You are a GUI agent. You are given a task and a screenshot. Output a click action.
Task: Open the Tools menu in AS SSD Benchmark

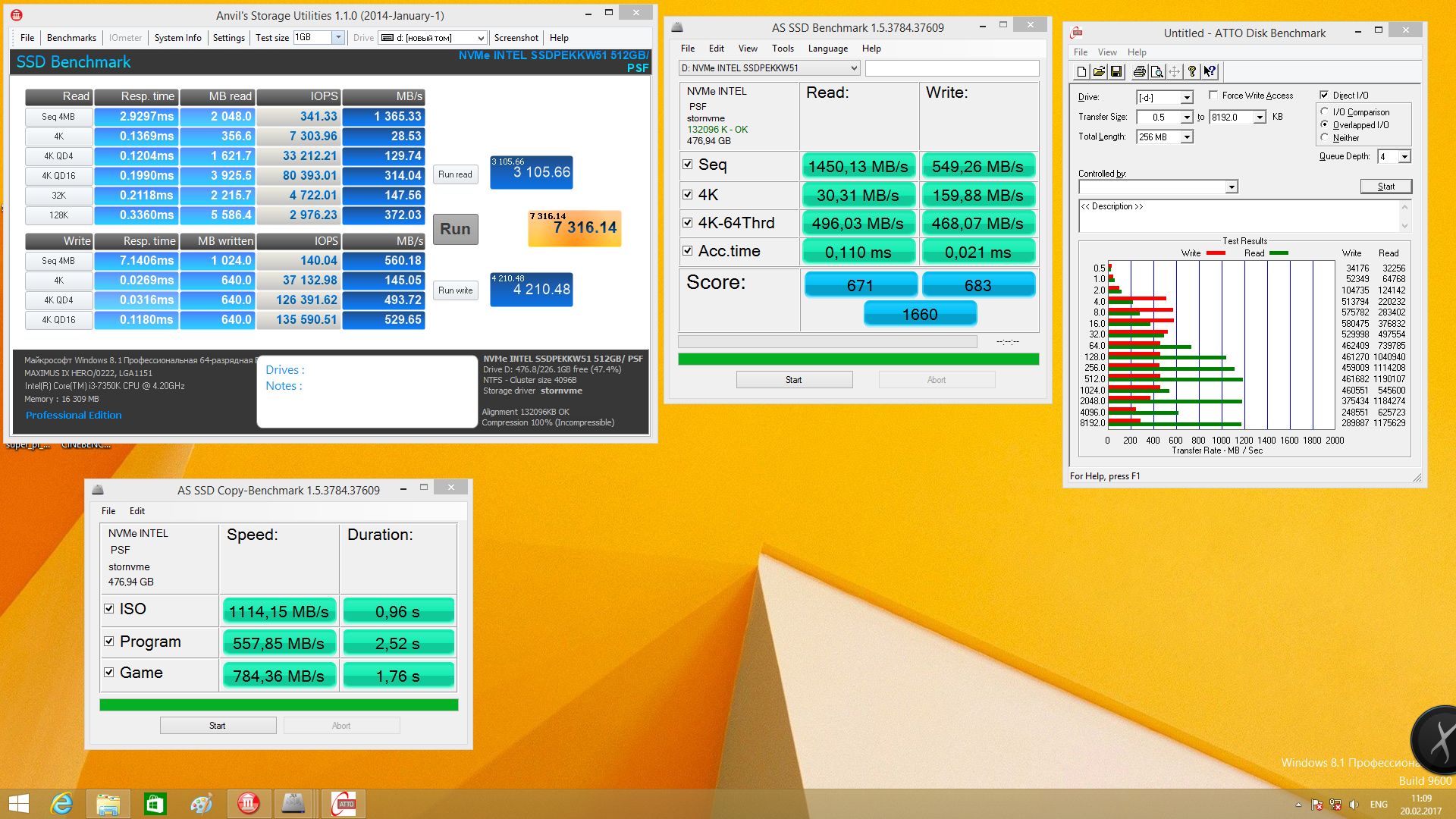pyautogui.click(x=783, y=49)
